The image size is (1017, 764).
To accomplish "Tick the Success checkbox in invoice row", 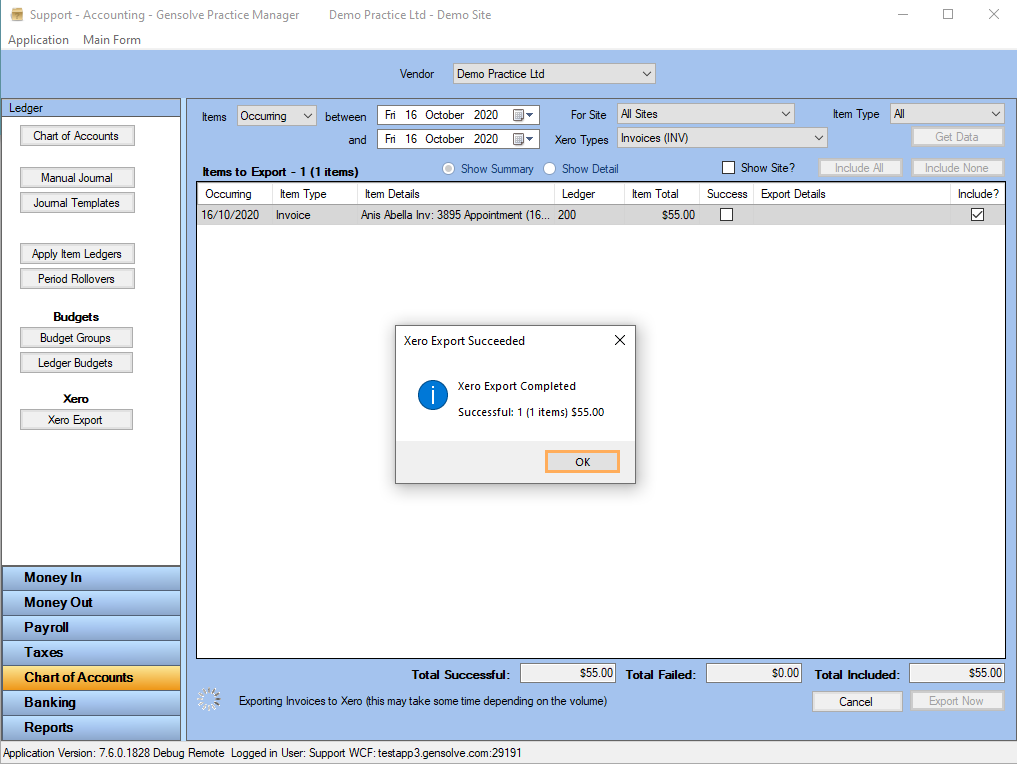I will coord(726,215).
